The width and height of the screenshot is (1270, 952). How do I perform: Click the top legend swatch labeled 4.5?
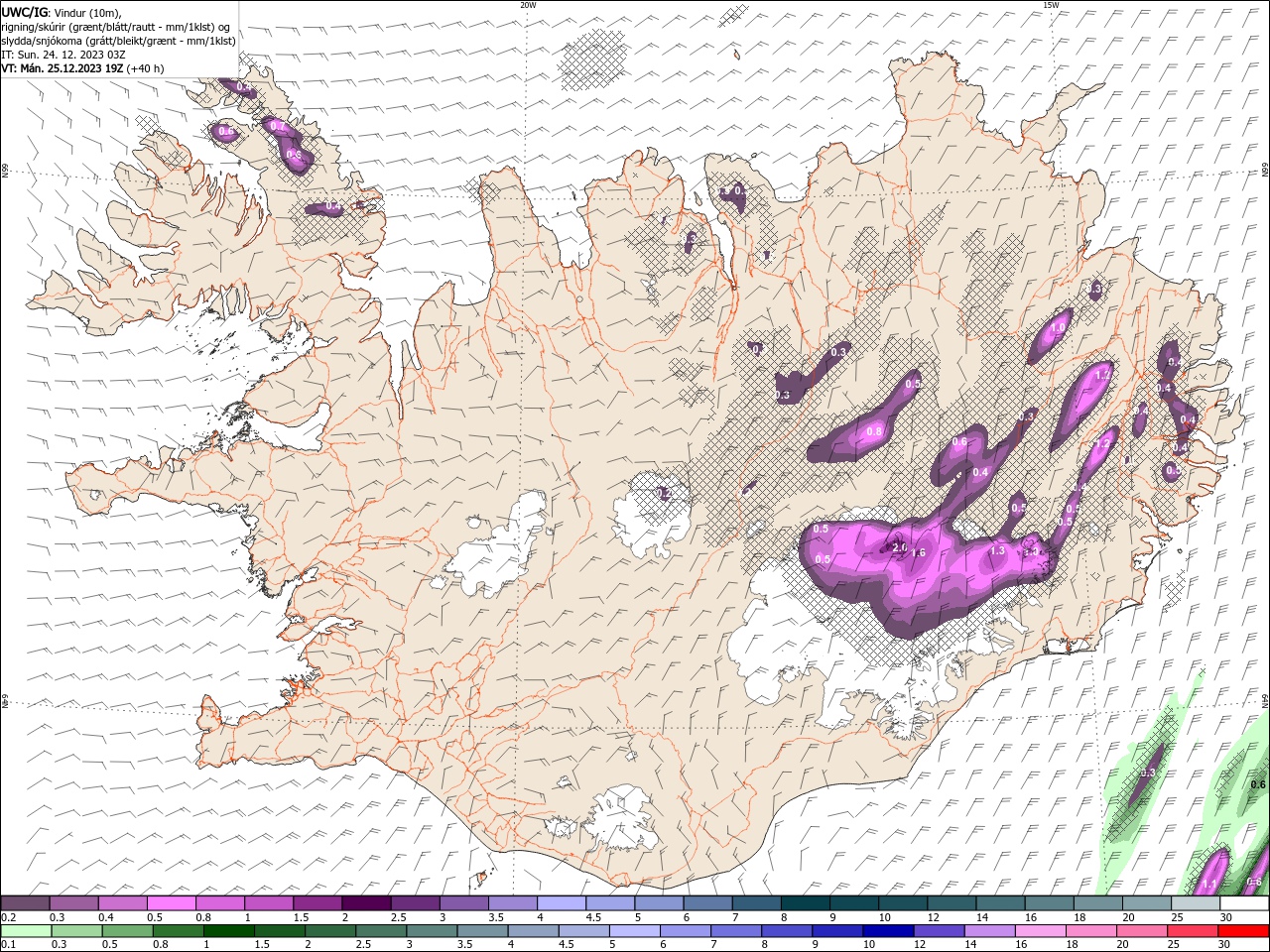[x=608, y=903]
